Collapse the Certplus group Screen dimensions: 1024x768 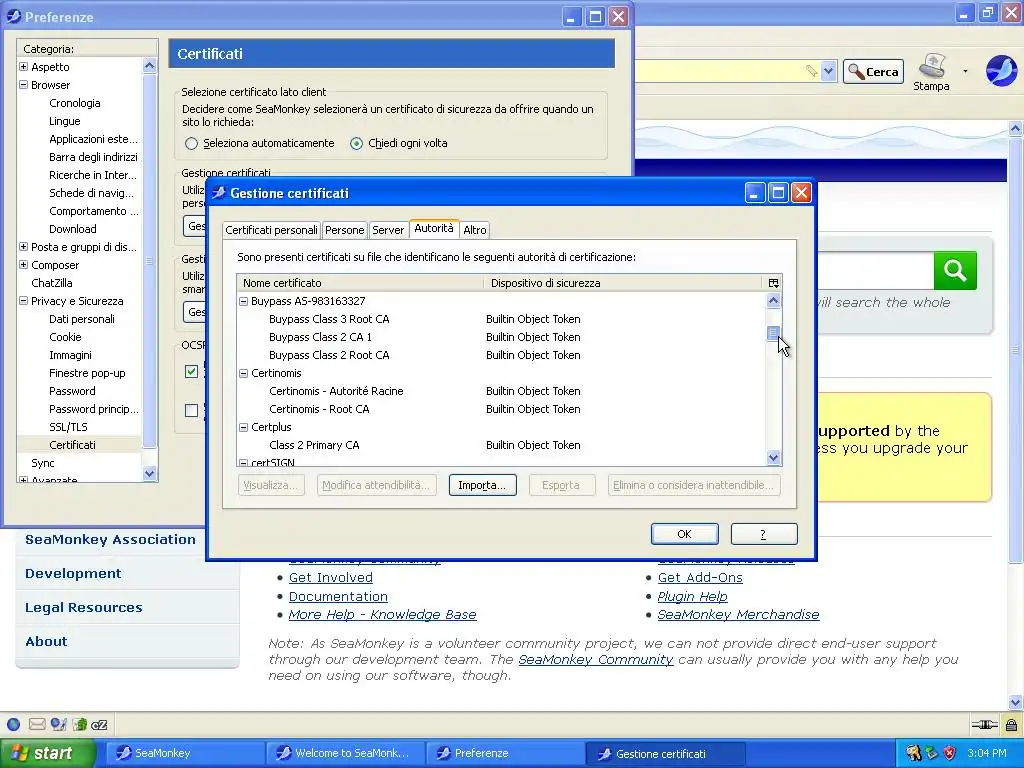click(244, 427)
